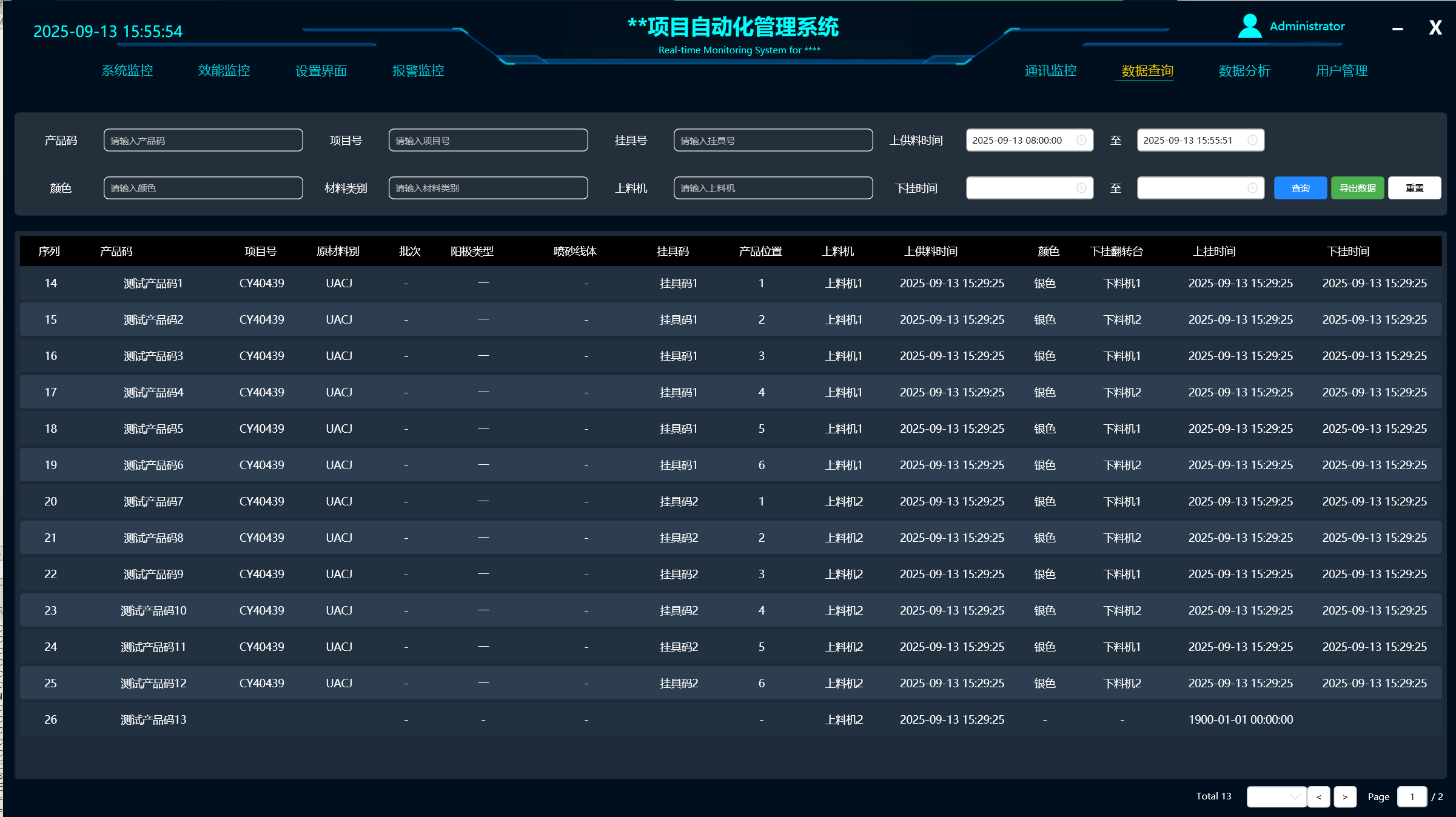This screenshot has width=1456, height=817.
Task: Open clock picker in 上供料时间 end field
Action: 1252,140
